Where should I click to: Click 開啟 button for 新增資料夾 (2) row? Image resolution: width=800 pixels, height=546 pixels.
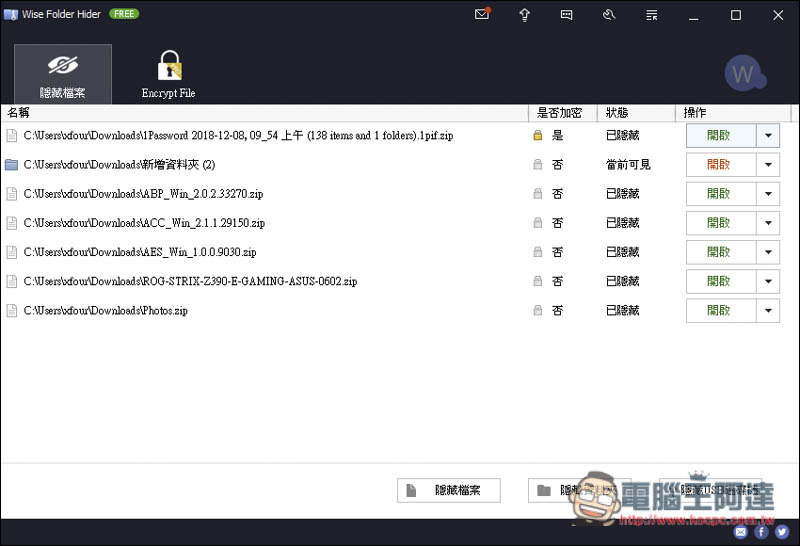pyautogui.click(x=720, y=165)
